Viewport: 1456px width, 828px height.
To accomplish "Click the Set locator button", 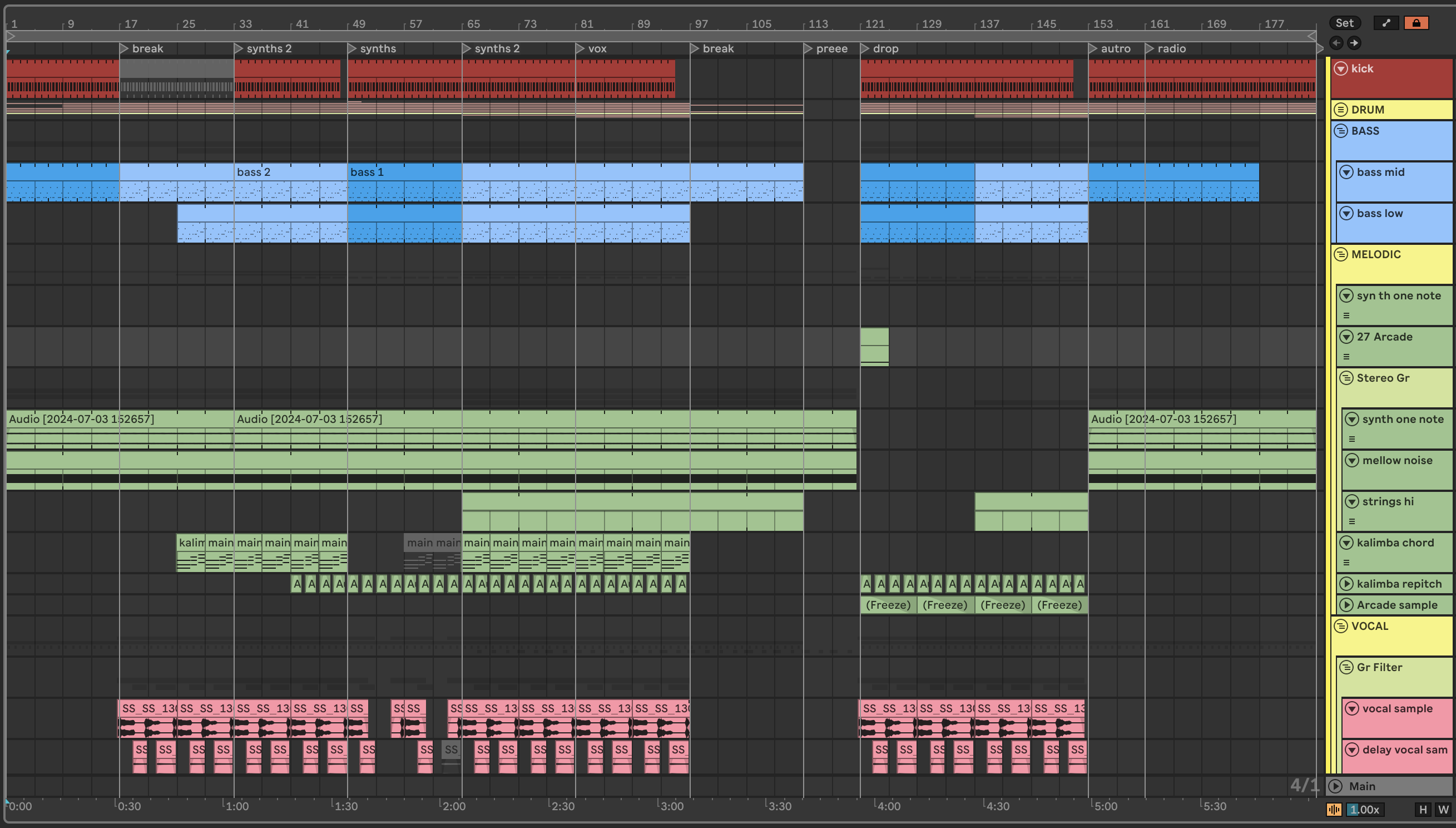I will point(1344,23).
